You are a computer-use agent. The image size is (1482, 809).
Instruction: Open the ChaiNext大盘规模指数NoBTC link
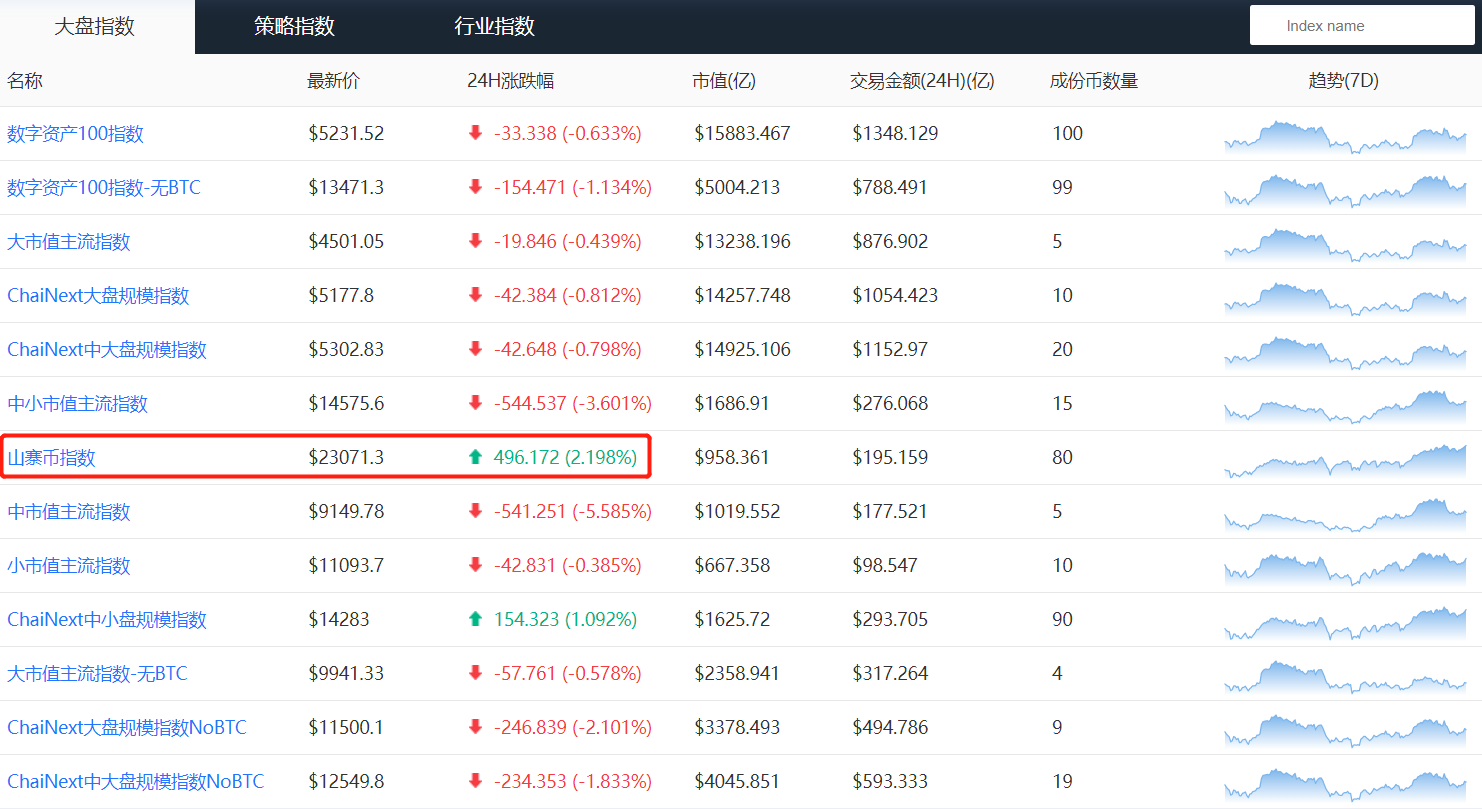point(127,728)
